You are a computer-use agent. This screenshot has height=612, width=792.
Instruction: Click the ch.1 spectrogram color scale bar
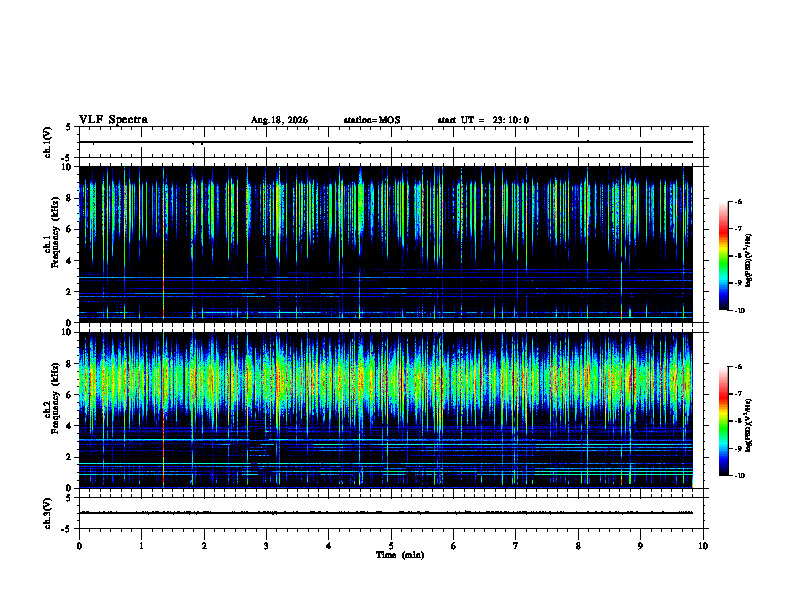click(723, 256)
